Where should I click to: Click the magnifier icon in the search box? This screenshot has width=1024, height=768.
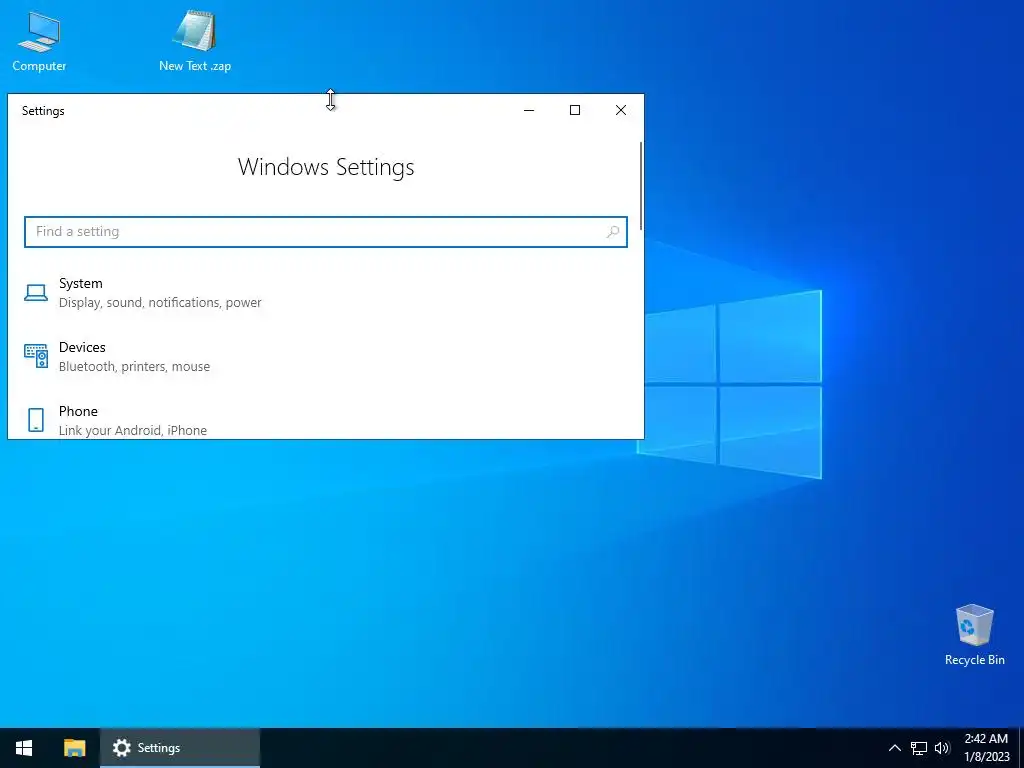[x=613, y=232]
